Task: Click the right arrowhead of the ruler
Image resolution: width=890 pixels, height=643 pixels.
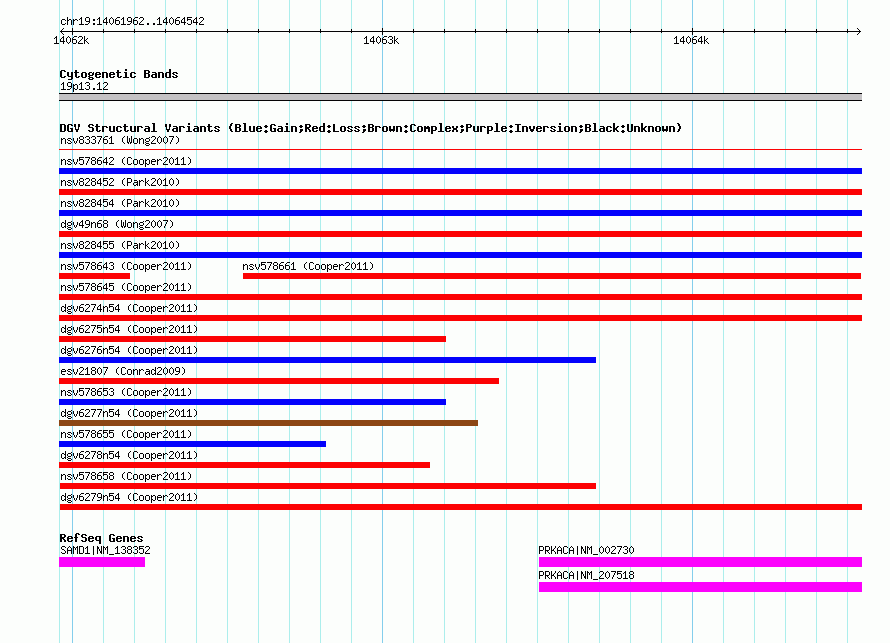Action: point(859,31)
